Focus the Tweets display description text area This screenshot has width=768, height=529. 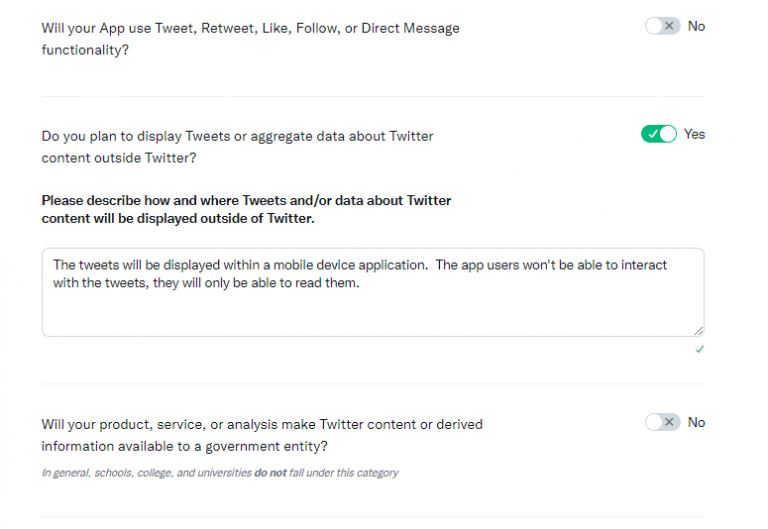pyautogui.click(x=372, y=310)
